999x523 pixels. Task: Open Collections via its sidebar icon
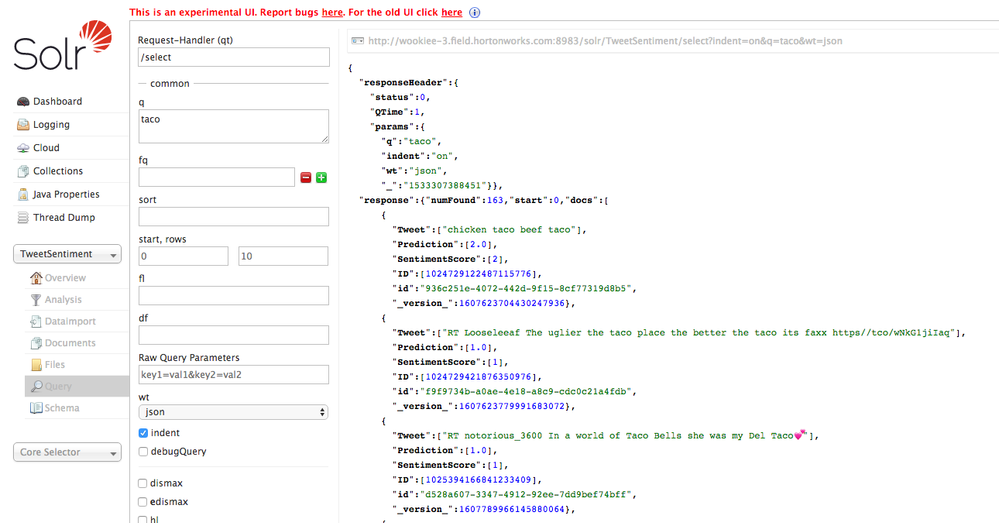[x=23, y=171]
